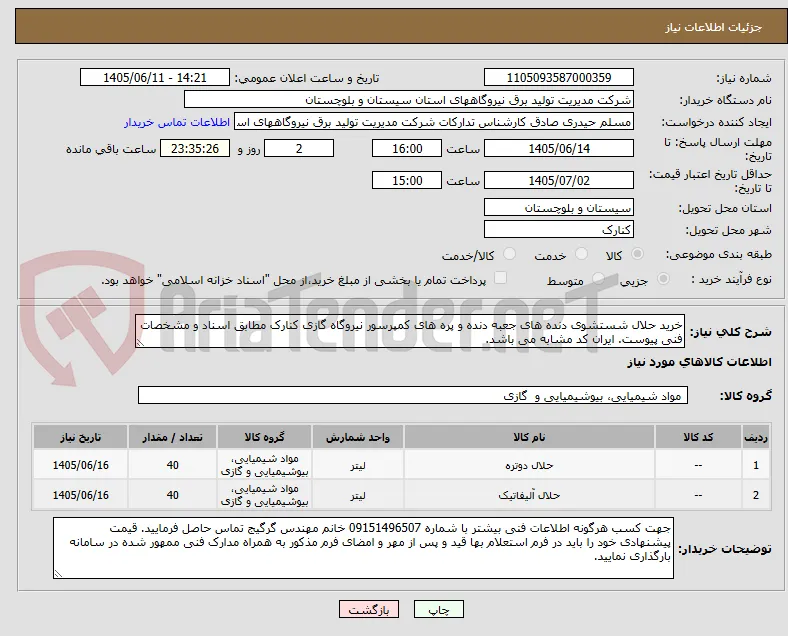
Task: Toggle the treasury bonds payment checkbox
Action: (500, 278)
